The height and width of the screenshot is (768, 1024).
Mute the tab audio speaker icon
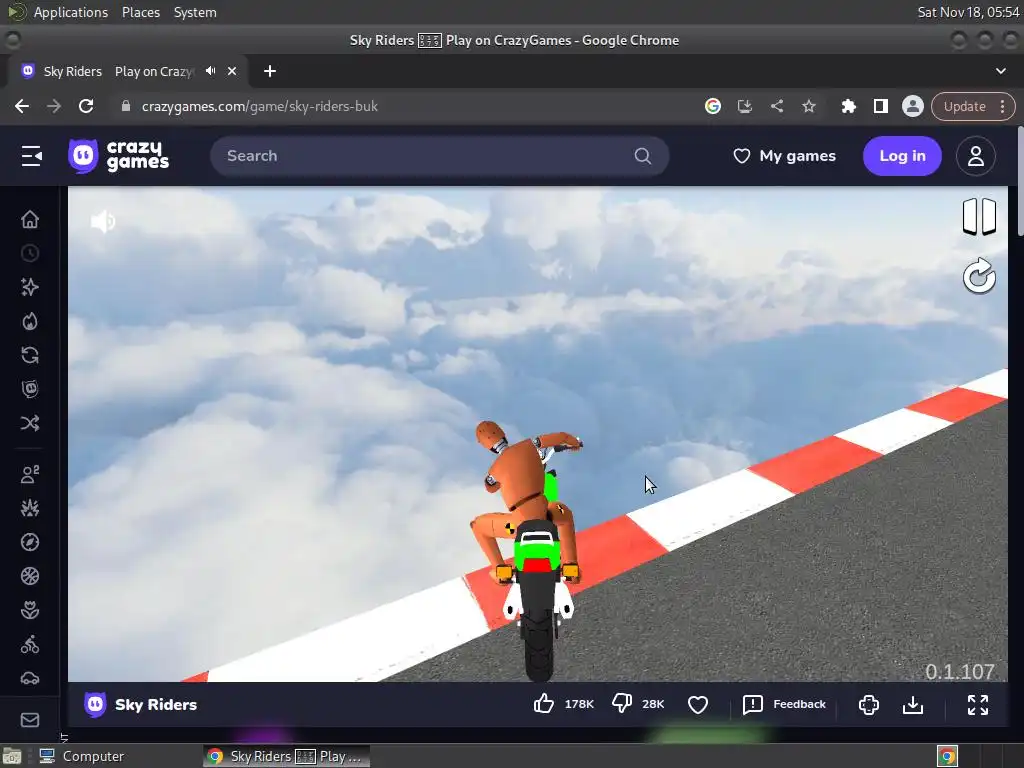[x=210, y=71]
